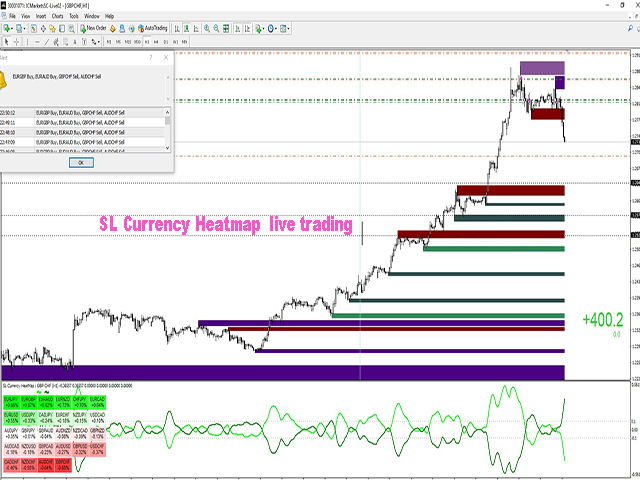Screen dimensions: 640x480
Task: Toggle chart shift icon
Action: [247, 29]
